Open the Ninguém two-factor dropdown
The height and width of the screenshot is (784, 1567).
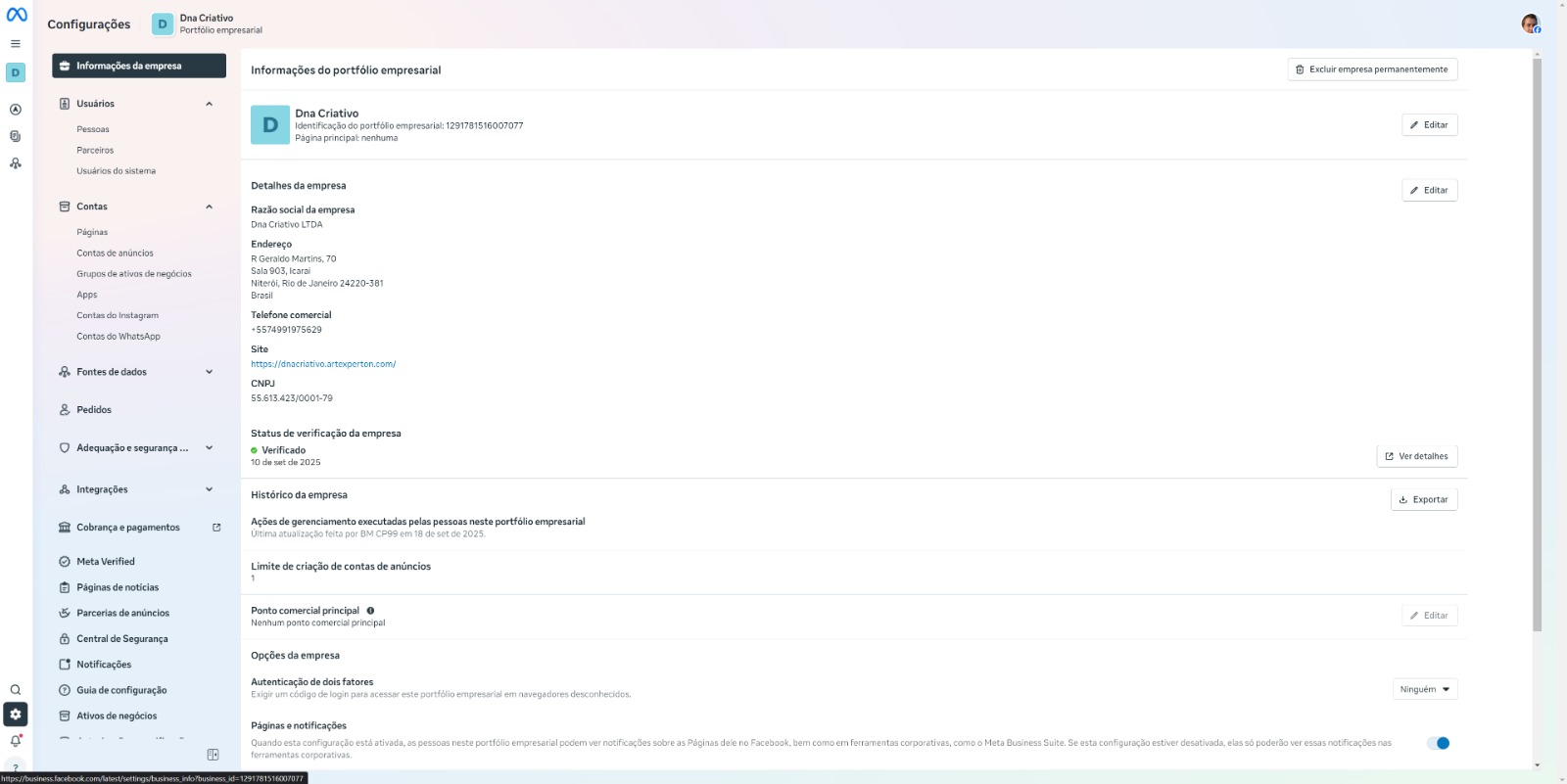1425,689
